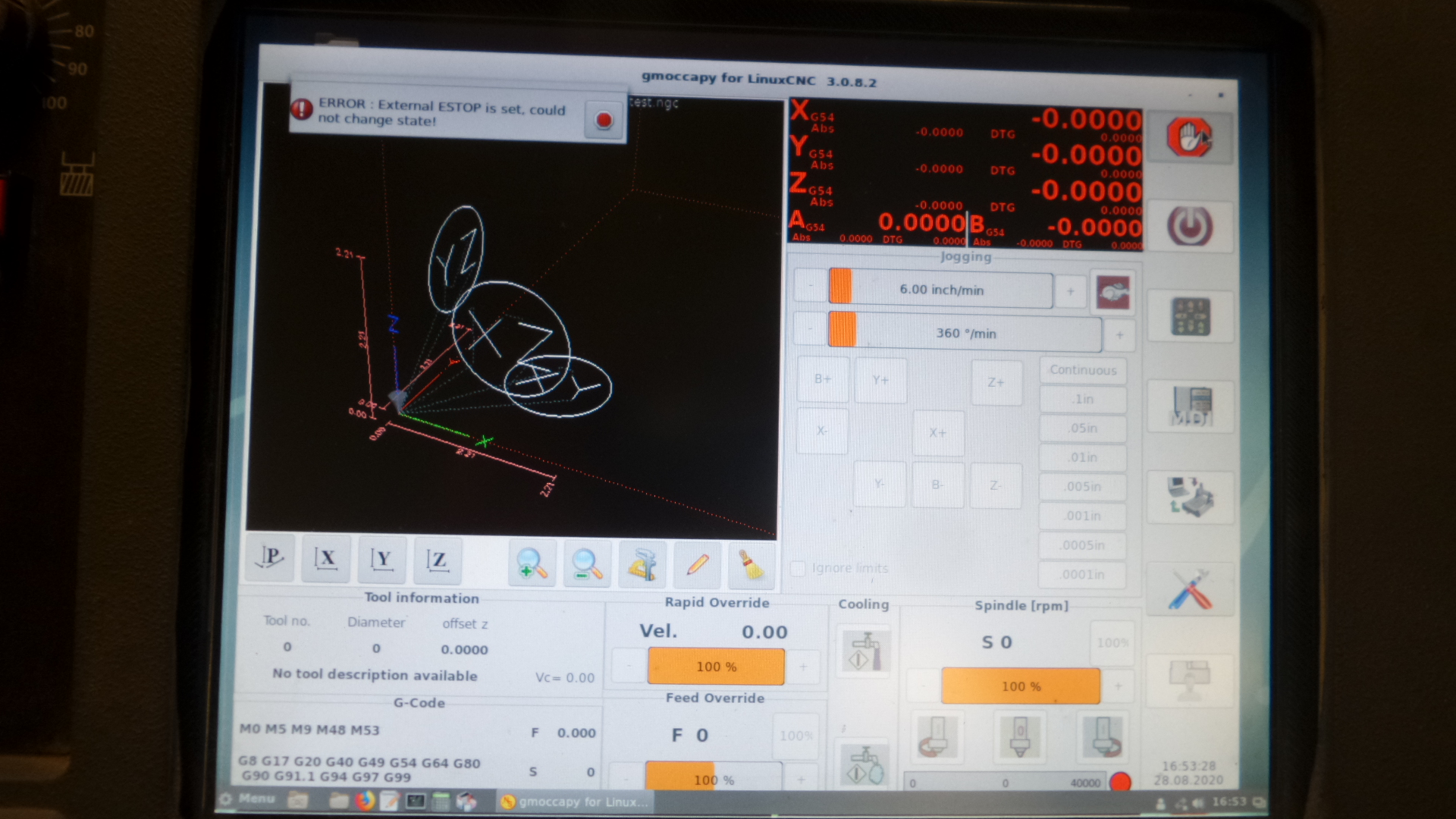Open the taskbar Menu

(246, 799)
